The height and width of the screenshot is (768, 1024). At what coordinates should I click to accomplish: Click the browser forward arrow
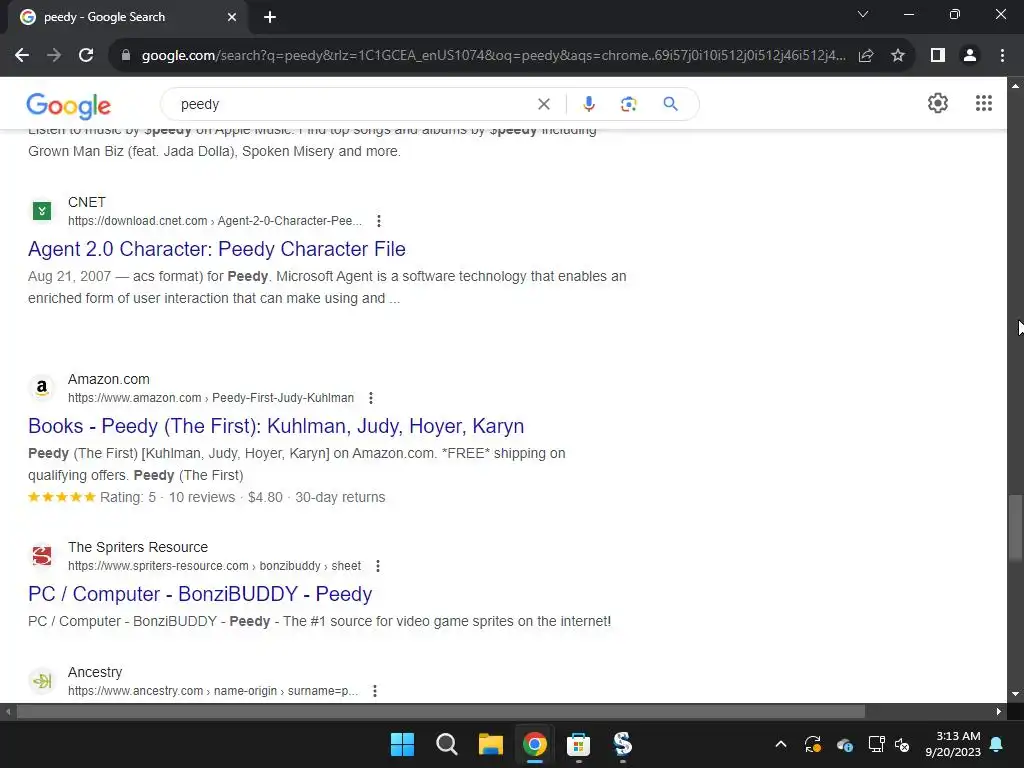(54, 56)
